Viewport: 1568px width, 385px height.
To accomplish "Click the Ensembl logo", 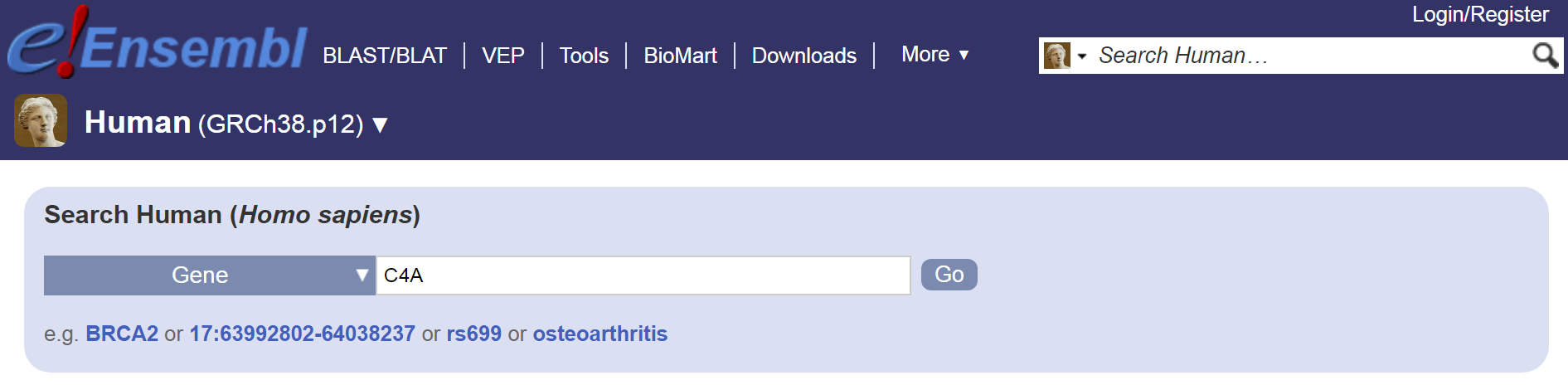I will (x=158, y=45).
